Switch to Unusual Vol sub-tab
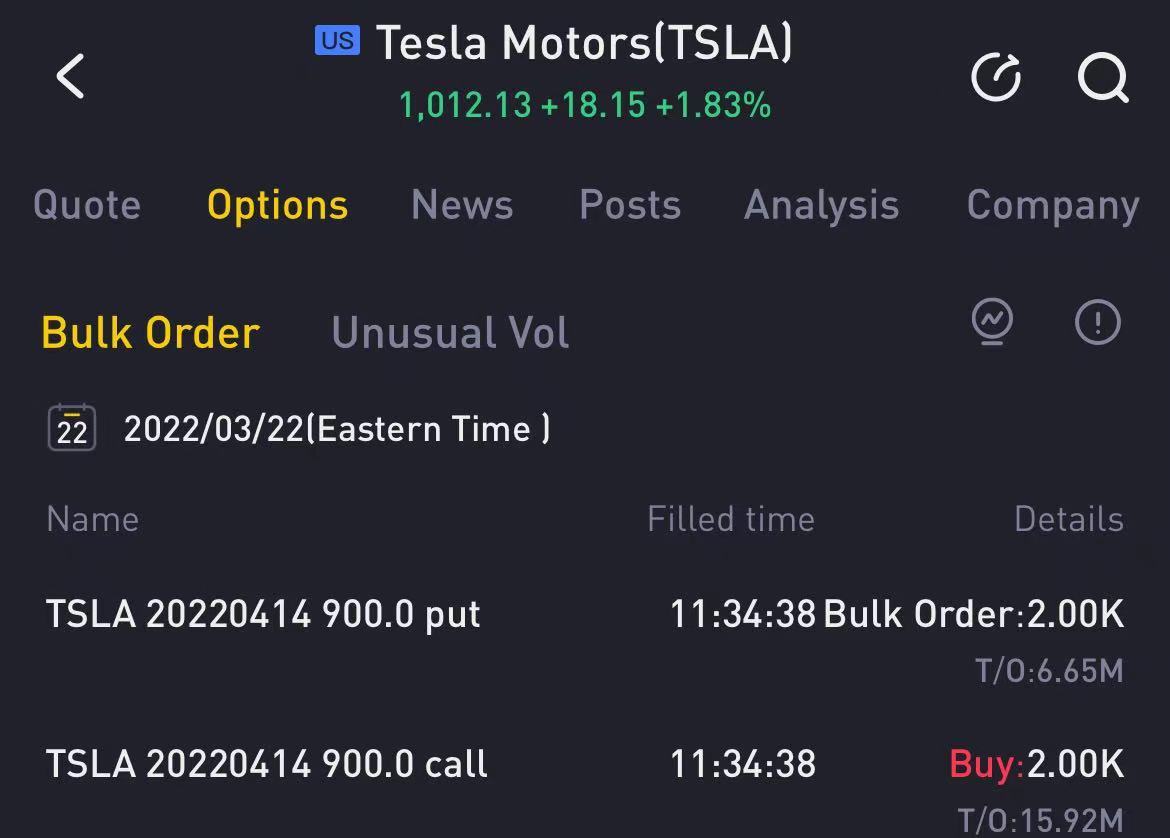 [450, 333]
